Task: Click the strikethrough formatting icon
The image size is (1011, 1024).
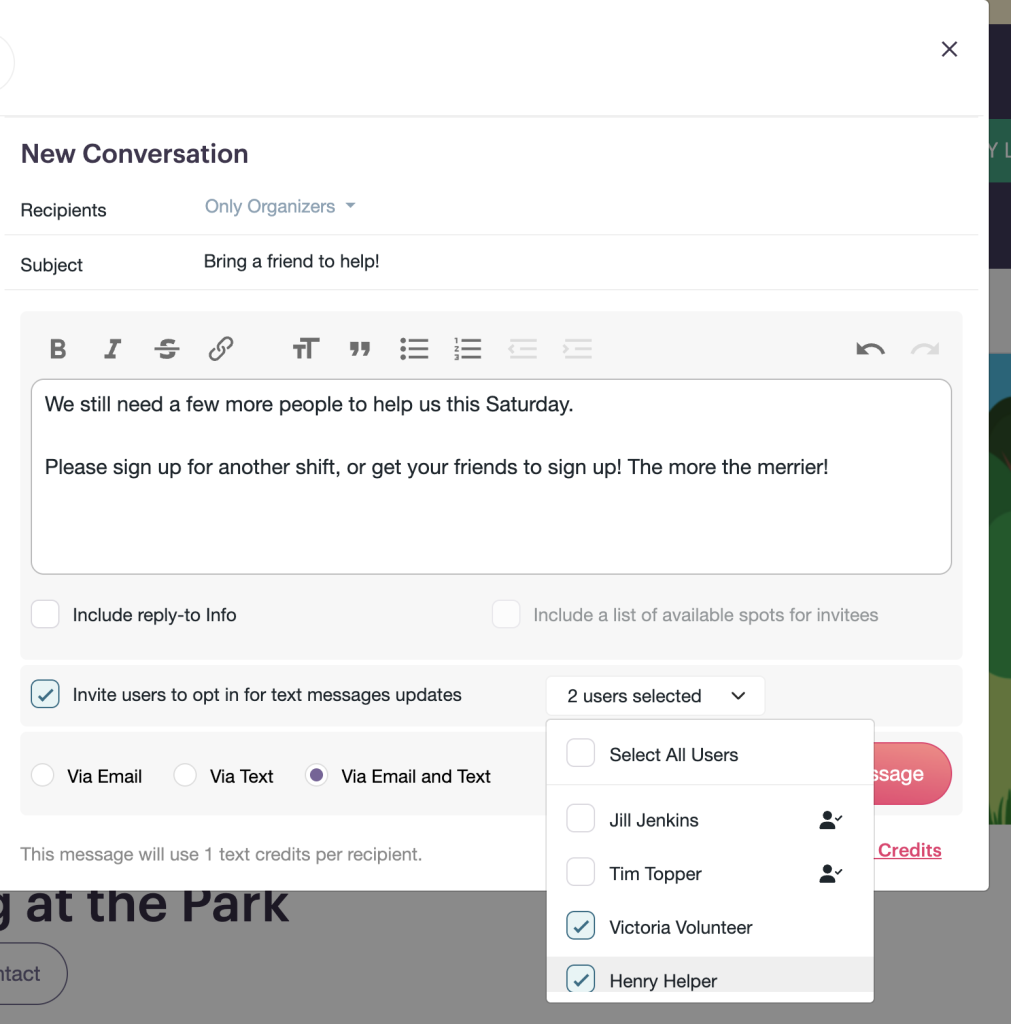Action: (167, 349)
